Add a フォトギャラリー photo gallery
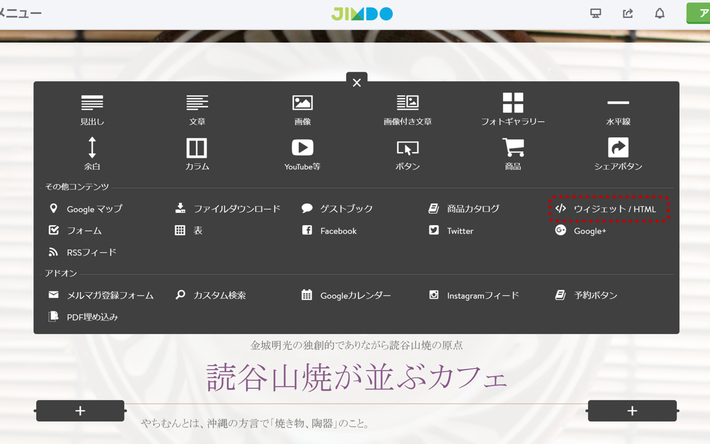This screenshot has width=710, height=444. coord(513,109)
